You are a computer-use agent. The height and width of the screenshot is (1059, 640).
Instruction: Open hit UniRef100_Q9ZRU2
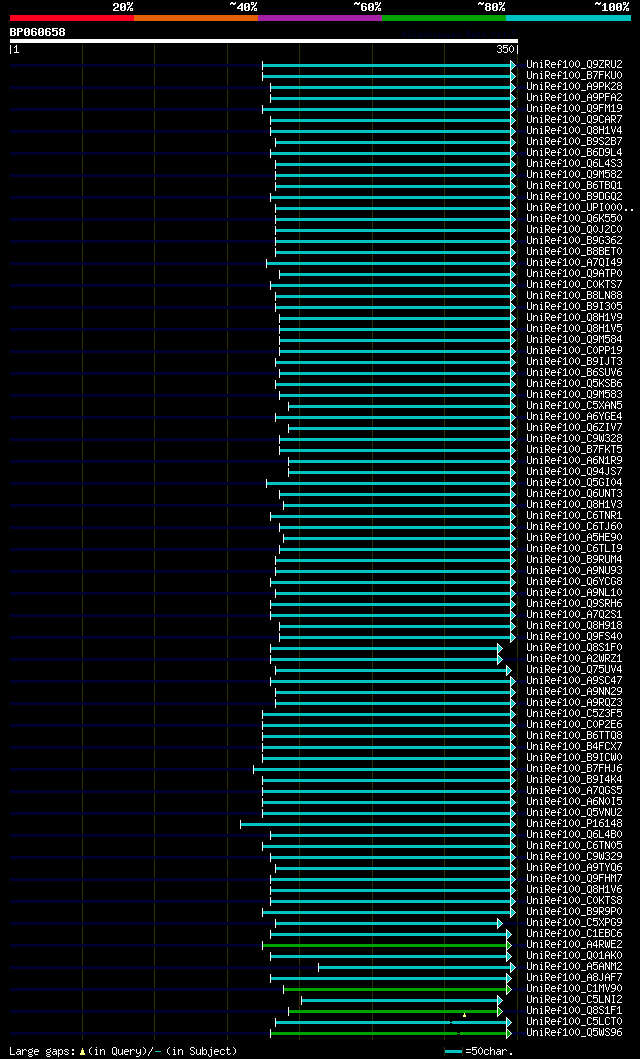pyautogui.click(x=575, y=65)
